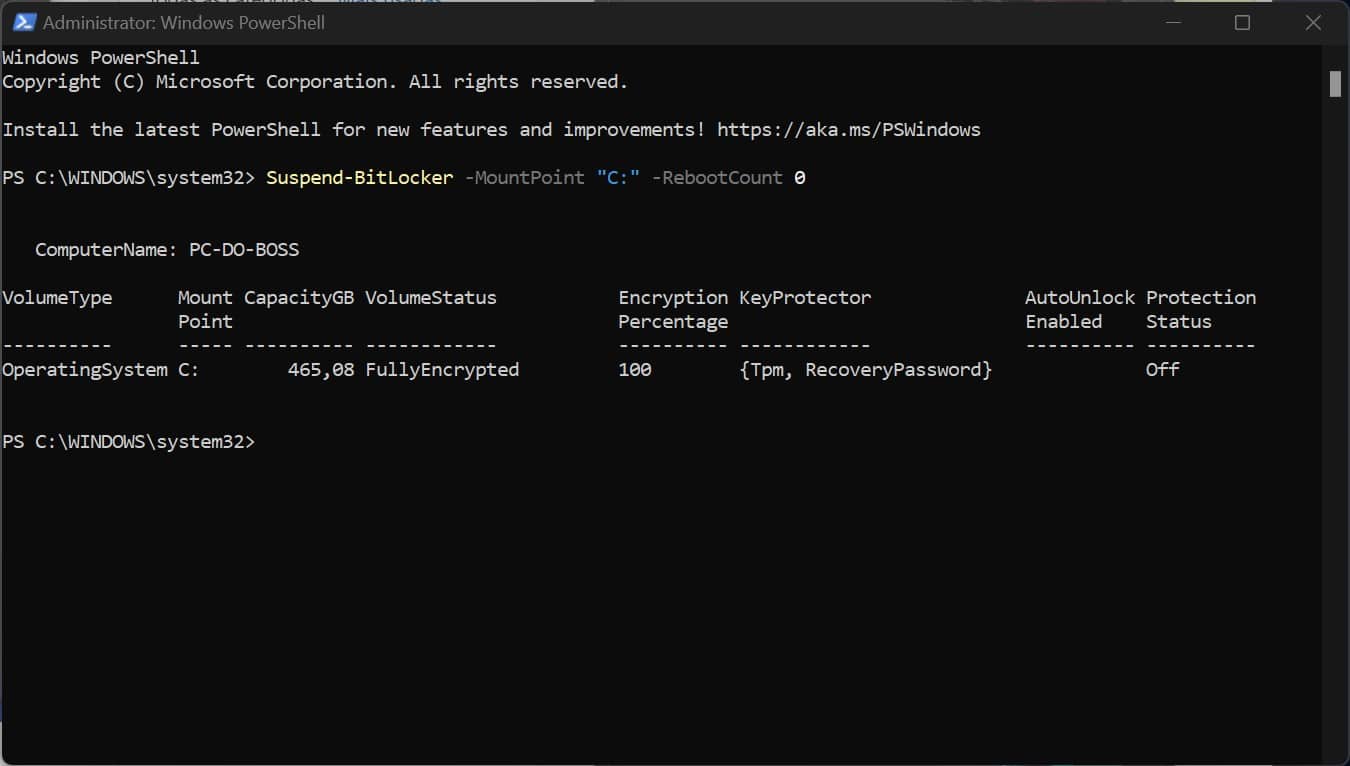
Task: Click the 'Administrator: Windows PowerShell' title text
Action: pyautogui.click(x=184, y=22)
